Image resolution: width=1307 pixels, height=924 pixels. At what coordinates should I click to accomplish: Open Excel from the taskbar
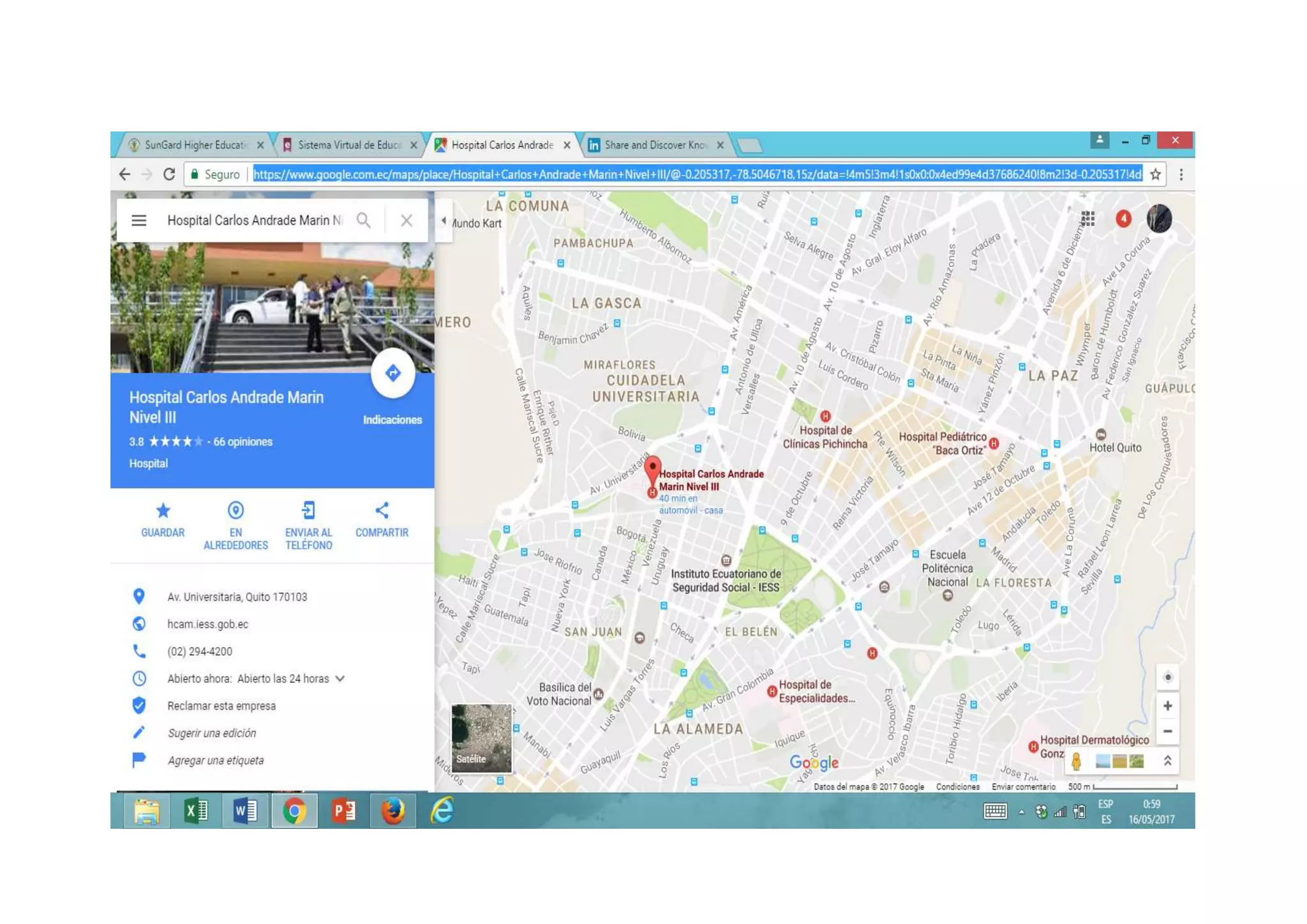pyautogui.click(x=196, y=811)
